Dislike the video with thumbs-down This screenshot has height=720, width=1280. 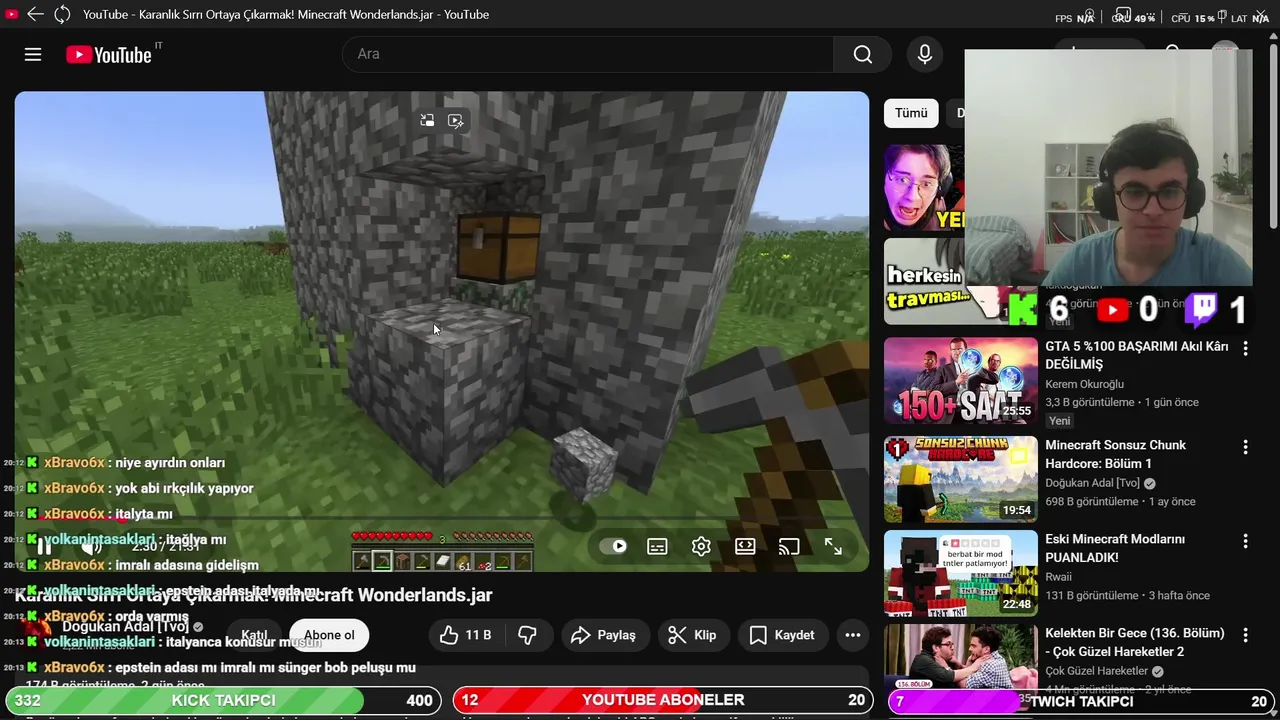527,635
